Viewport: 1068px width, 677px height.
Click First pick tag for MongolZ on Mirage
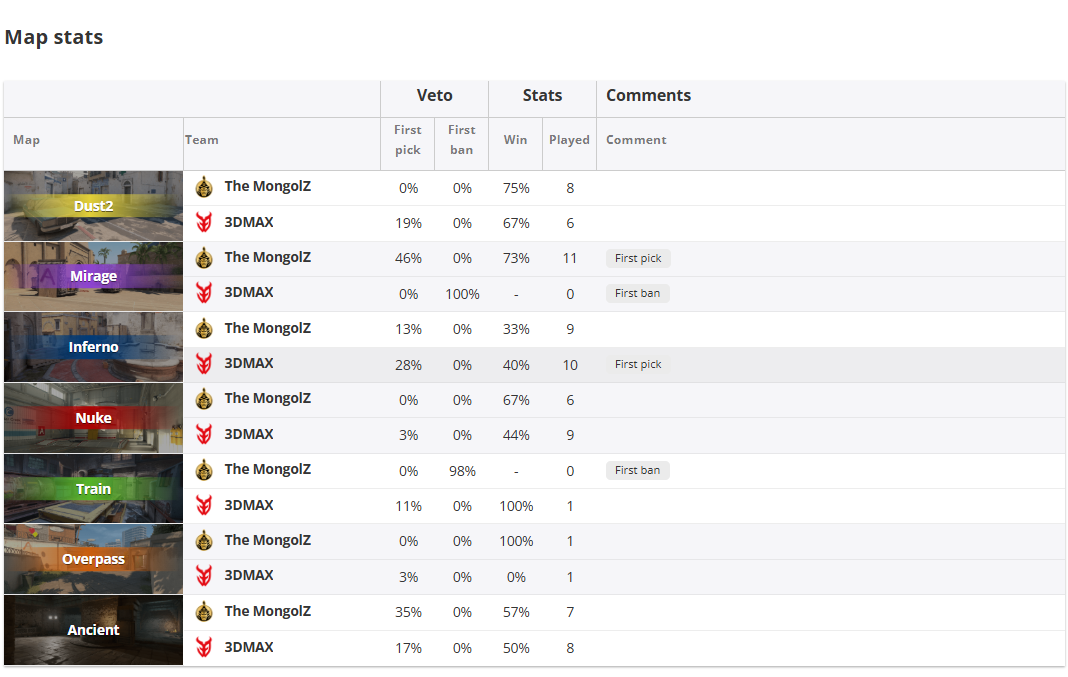point(637,258)
